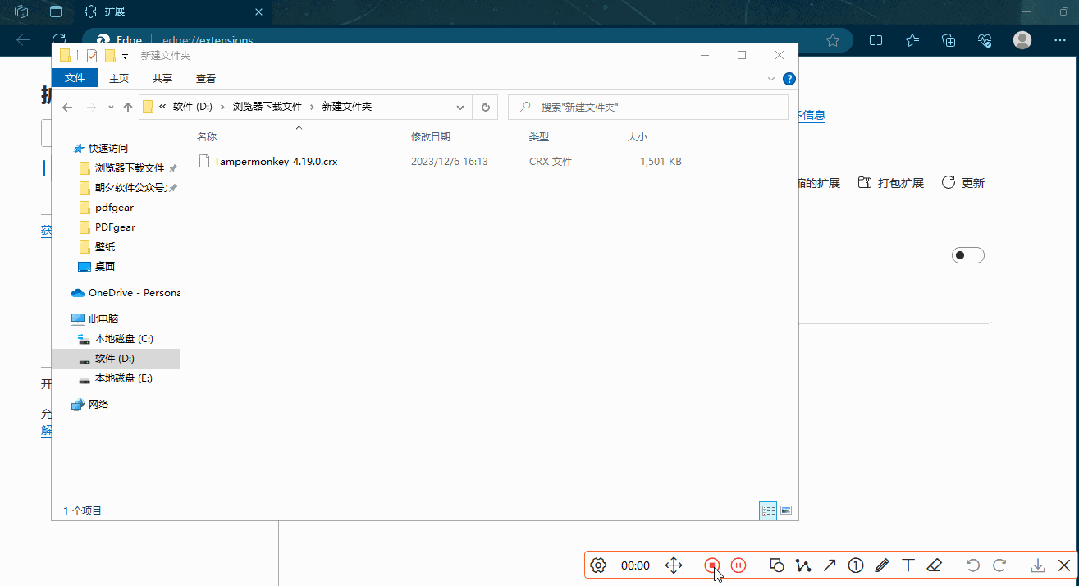Stop the screen recording
This screenshot has width=1079, height=586.
[x=712, y=565]
